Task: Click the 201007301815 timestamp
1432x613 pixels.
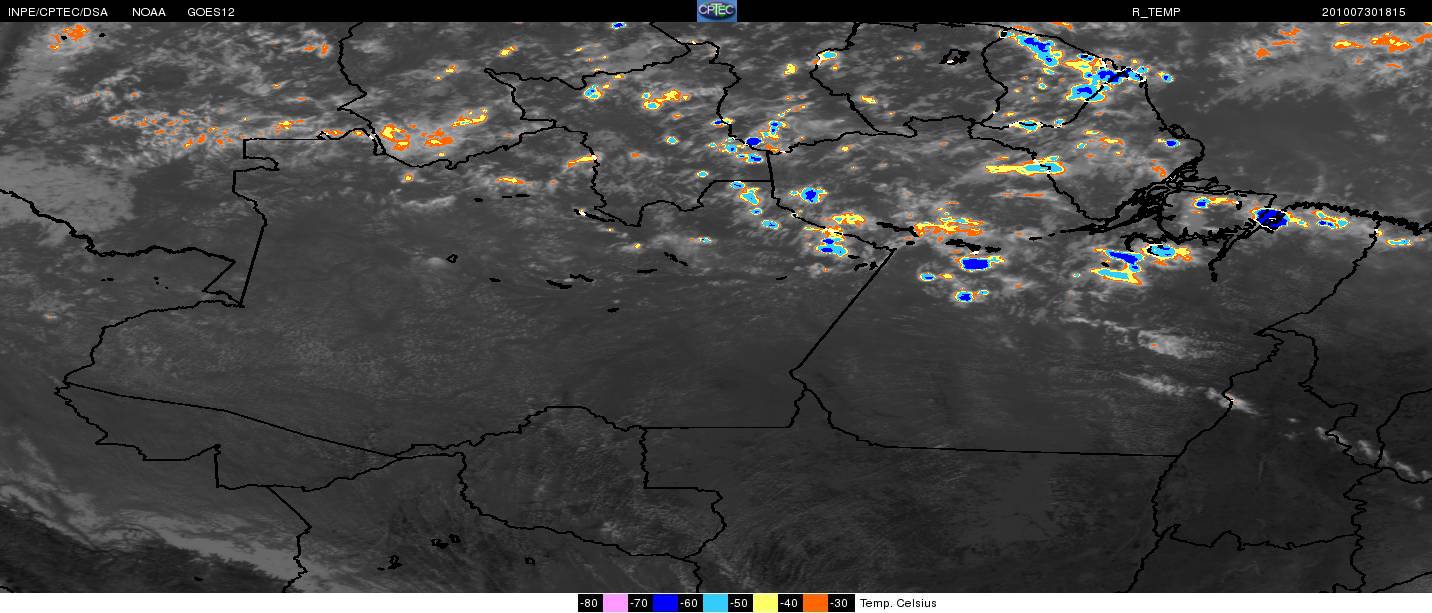Action: point(1363,12)
